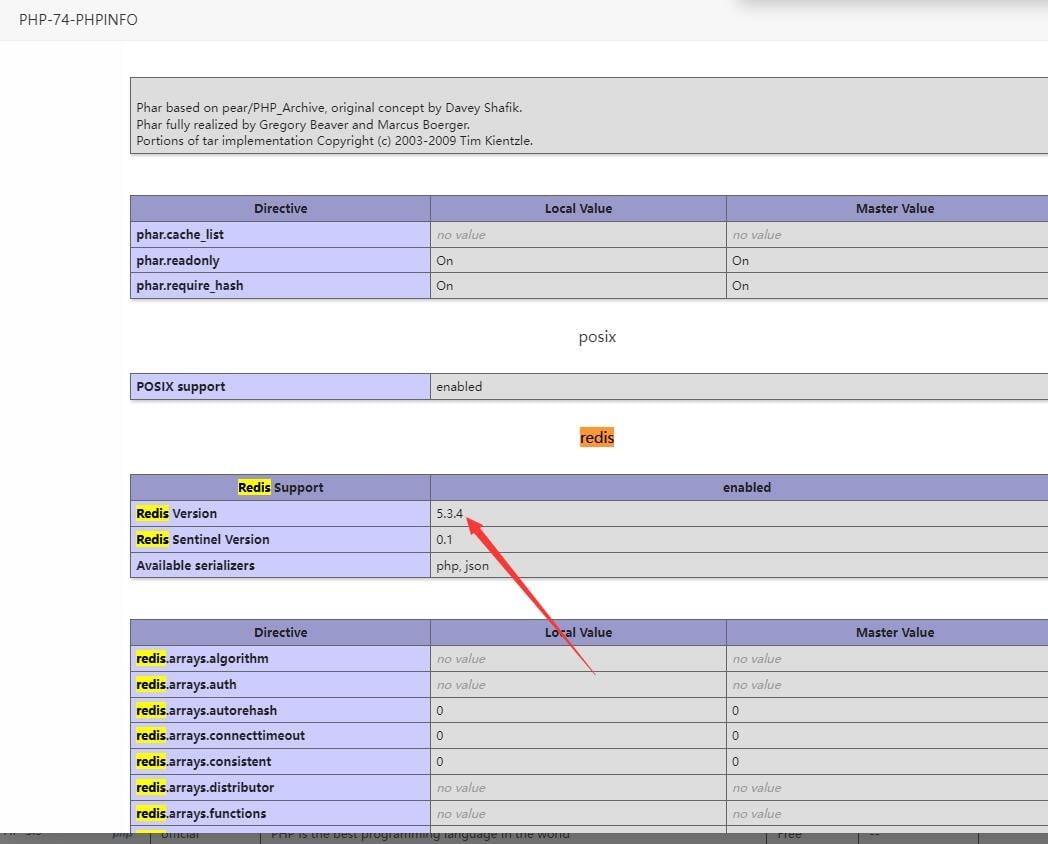Select the Redis Version value 5.3.4
Viewport: 1048px width, 844px height.
pyautogui.click(x=449, y=513)
